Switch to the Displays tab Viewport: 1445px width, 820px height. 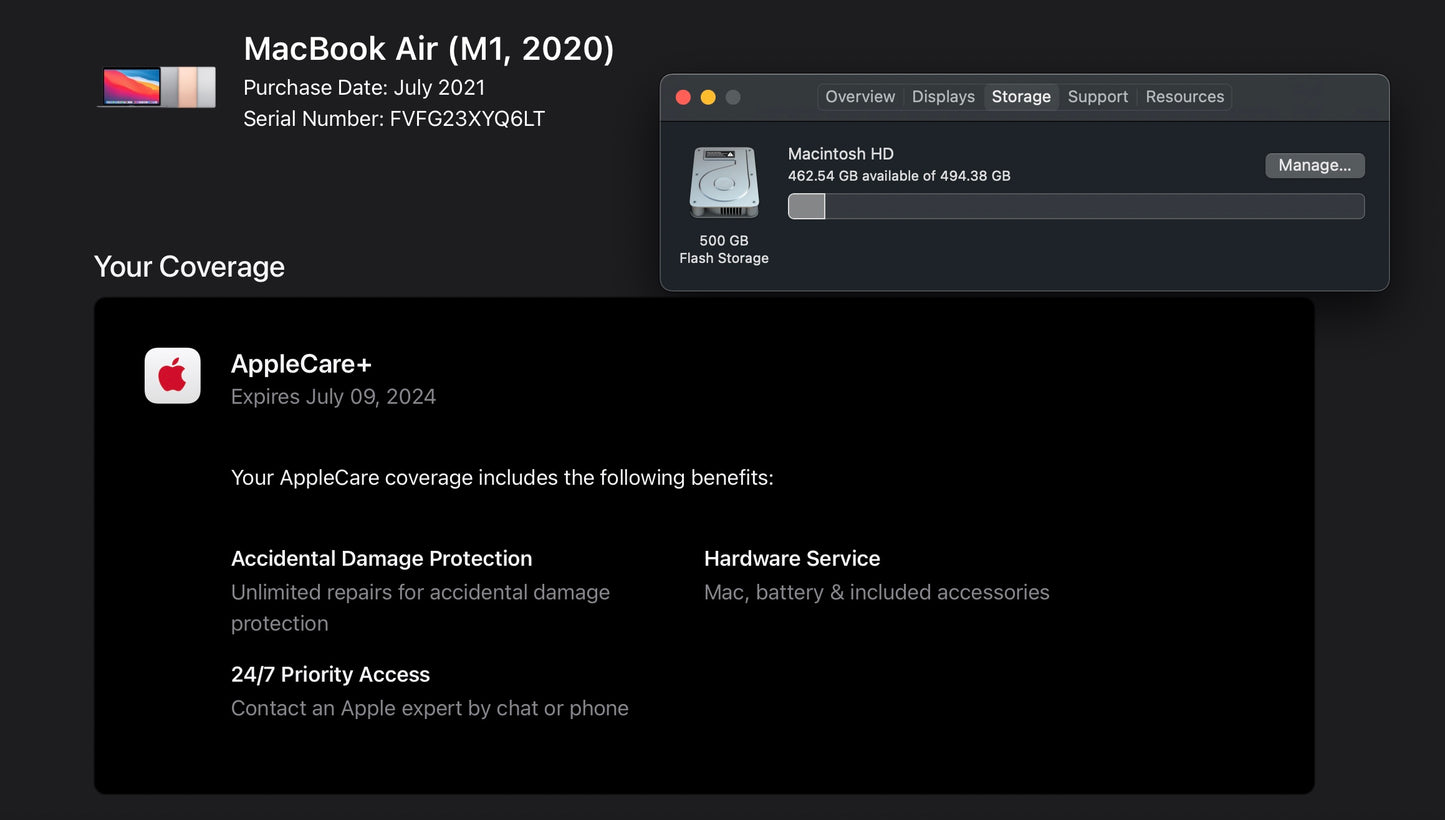pyautogui.click(x=942, y=96)
